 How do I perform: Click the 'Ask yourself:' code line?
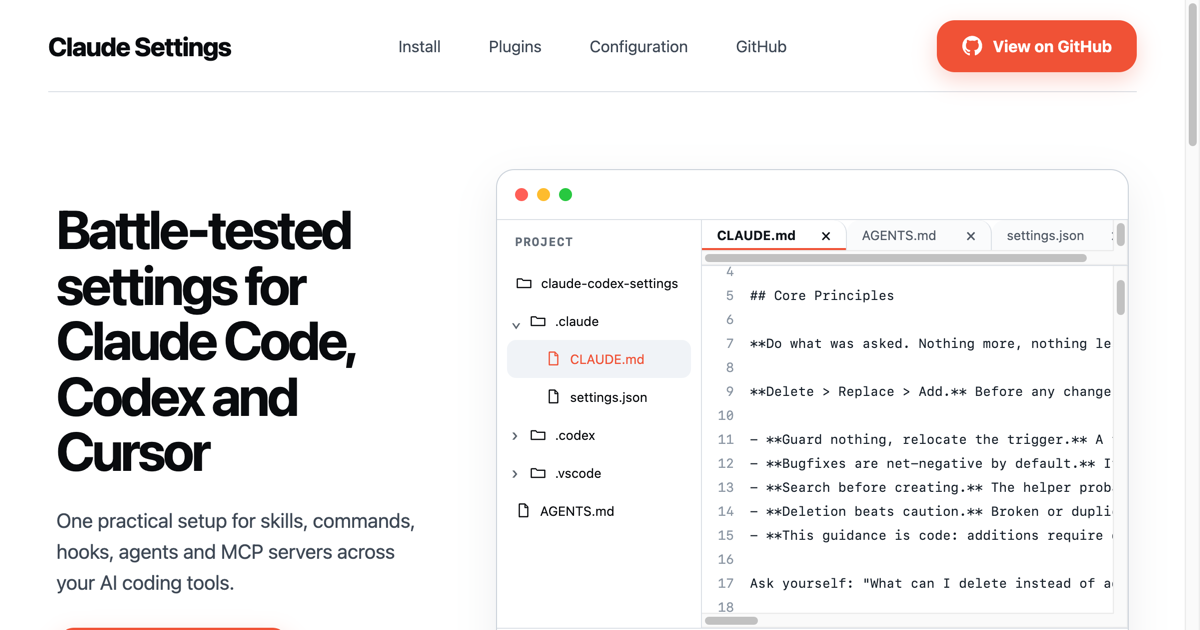tap(930, 583)
